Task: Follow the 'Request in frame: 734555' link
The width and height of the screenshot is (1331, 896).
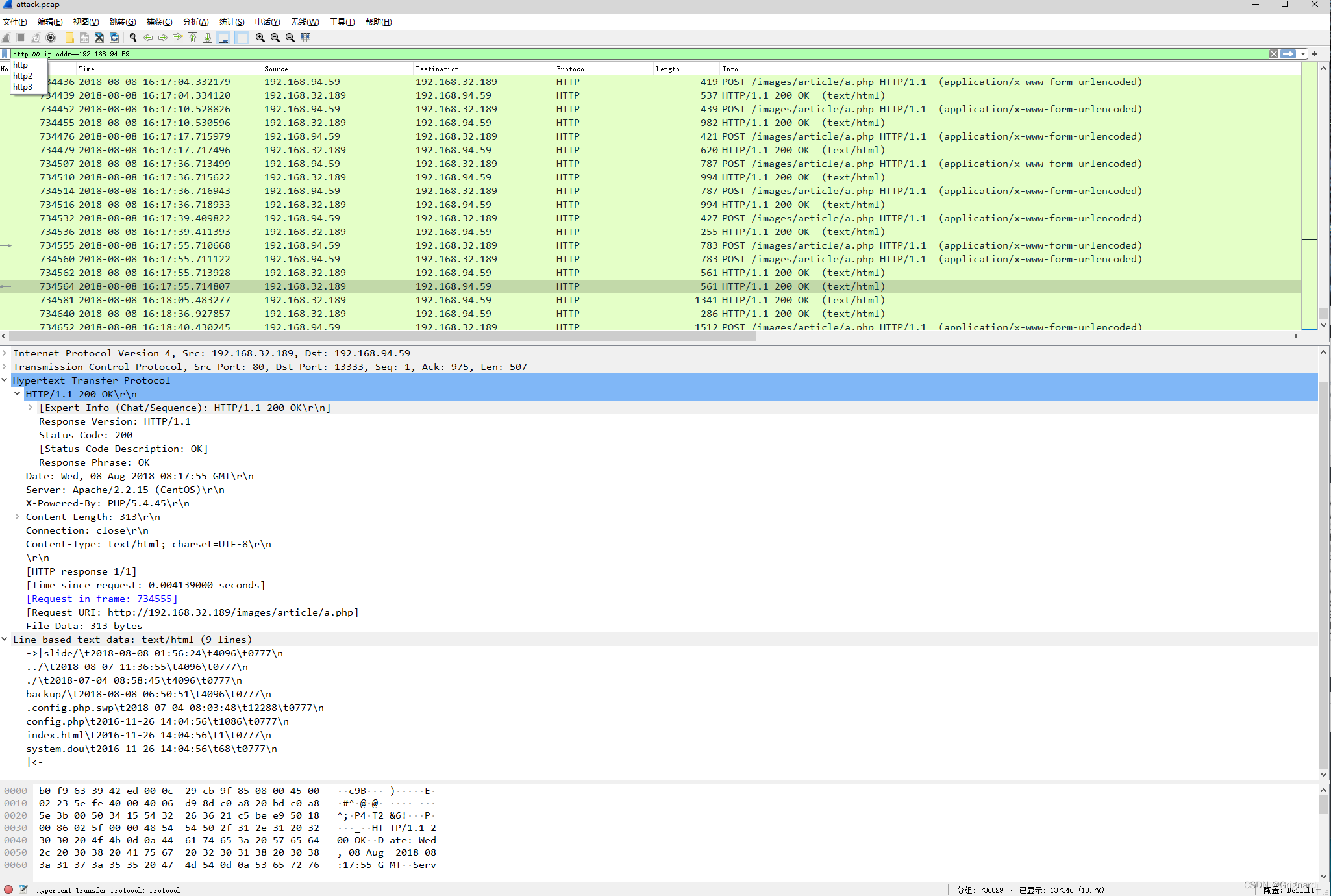Action: (x=102, y=599)
